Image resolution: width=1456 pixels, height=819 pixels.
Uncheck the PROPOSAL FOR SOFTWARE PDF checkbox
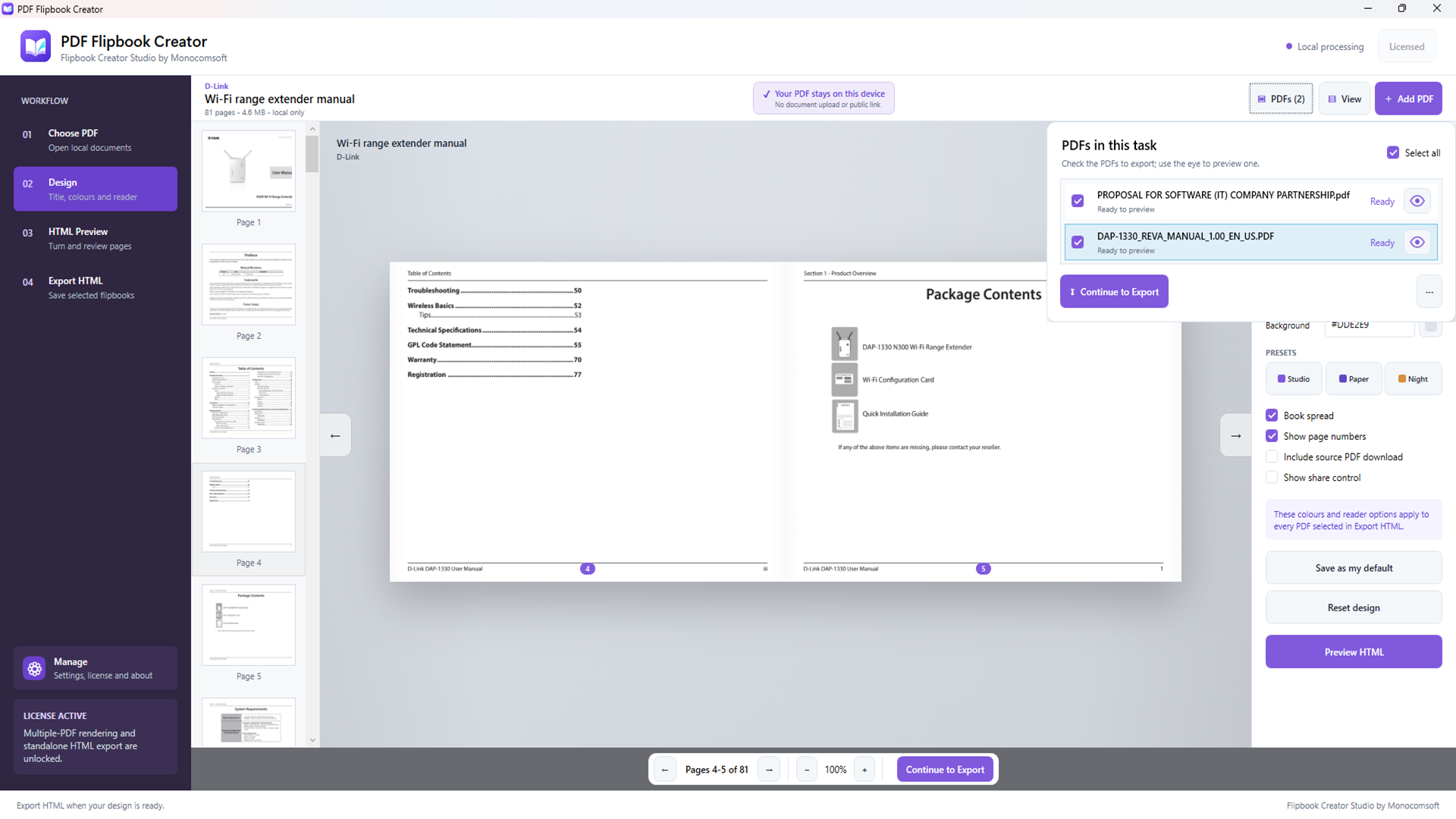tap(1077, 201)
